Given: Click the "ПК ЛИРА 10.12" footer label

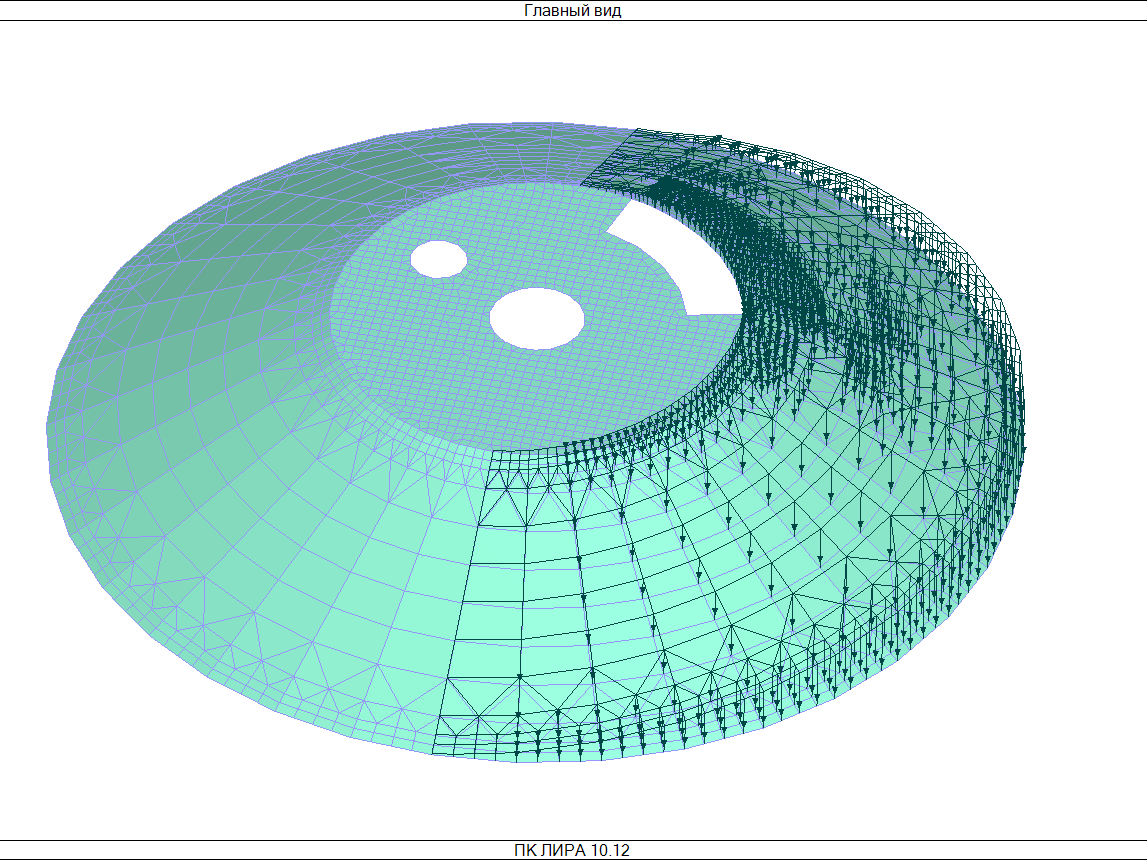Looking at the screenshot, I should 572,850.
